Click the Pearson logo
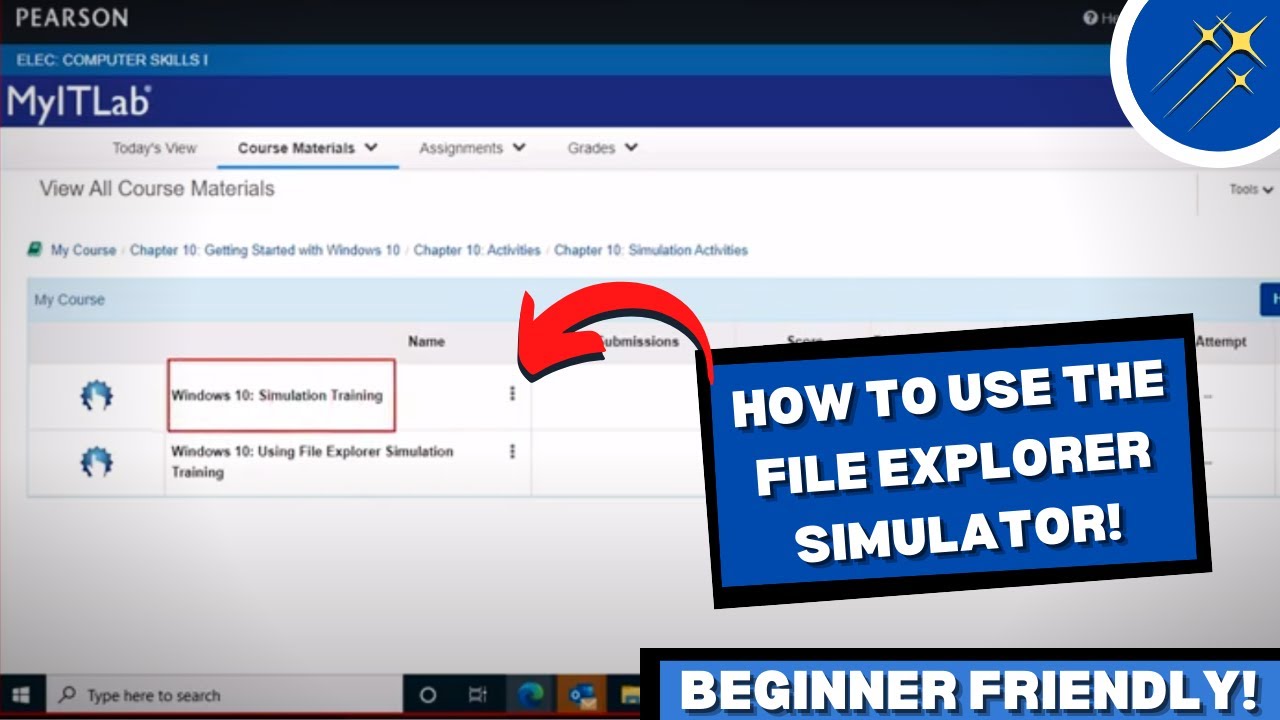Viewport: 1280px width, 720px height. pos(71,18)
